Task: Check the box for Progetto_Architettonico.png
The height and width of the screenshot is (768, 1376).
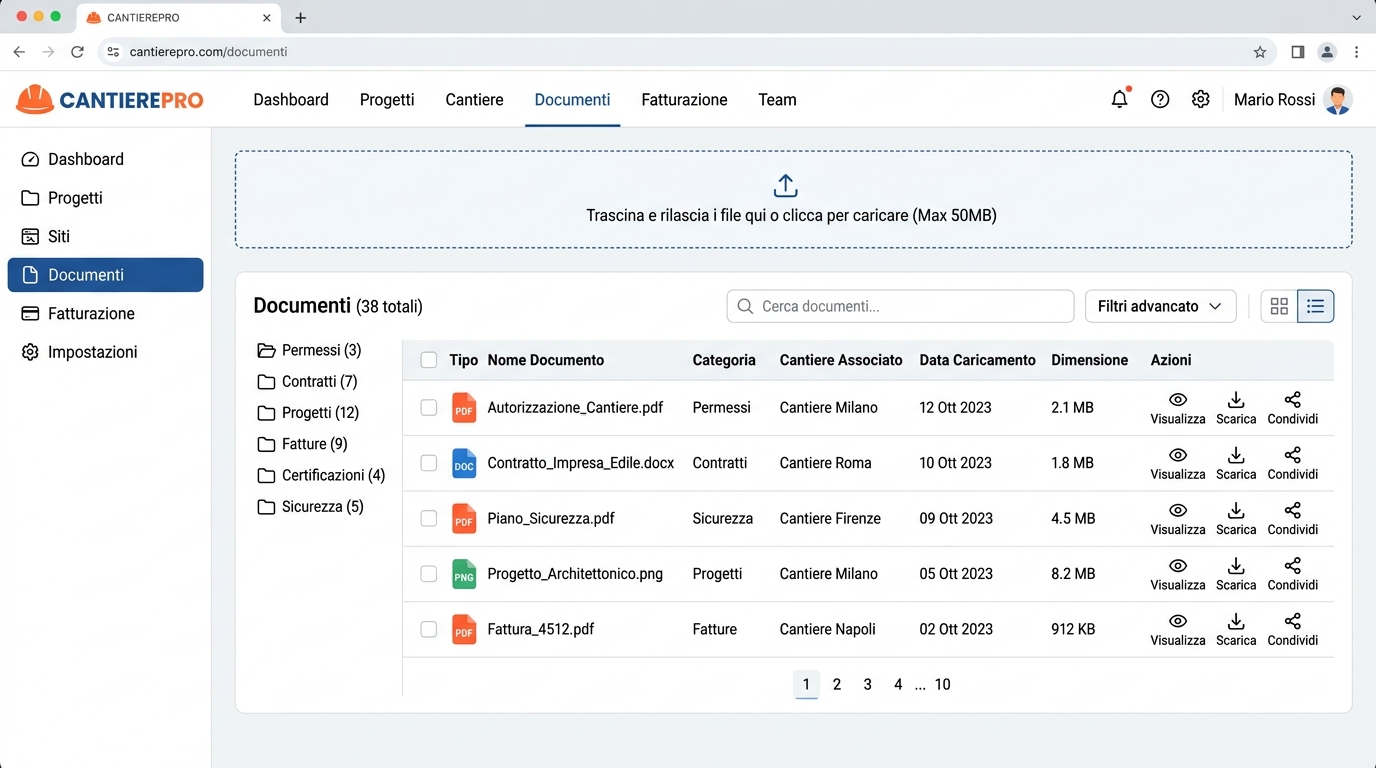Action: (x=429, y=574)
